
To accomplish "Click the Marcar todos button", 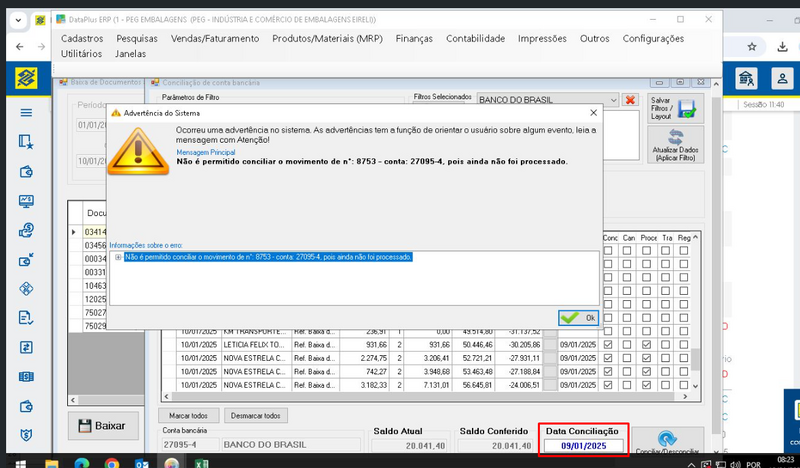I will click(x=188, y=415).
